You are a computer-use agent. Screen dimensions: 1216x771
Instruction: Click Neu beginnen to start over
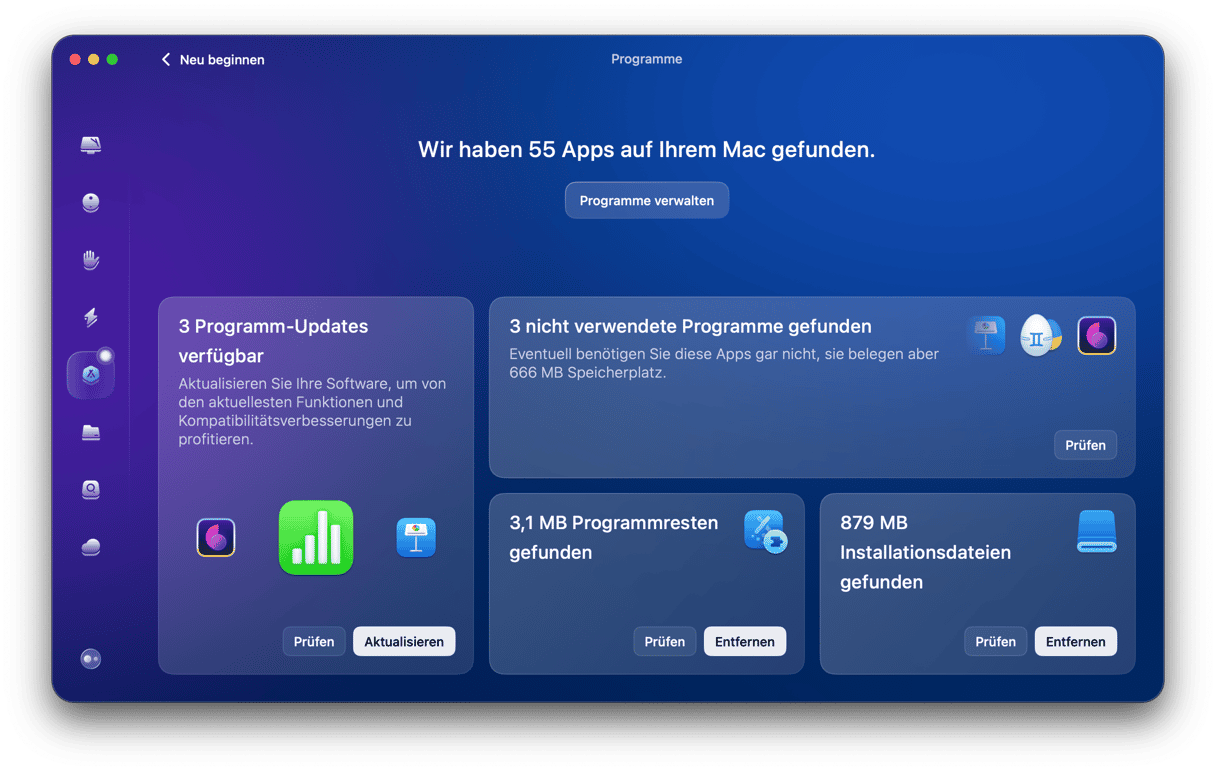point(222,60)
